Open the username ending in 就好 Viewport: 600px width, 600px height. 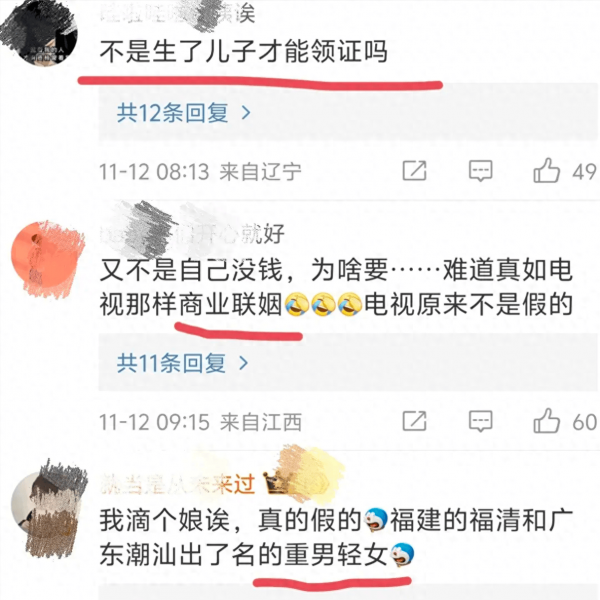click(x=192, y=233)
